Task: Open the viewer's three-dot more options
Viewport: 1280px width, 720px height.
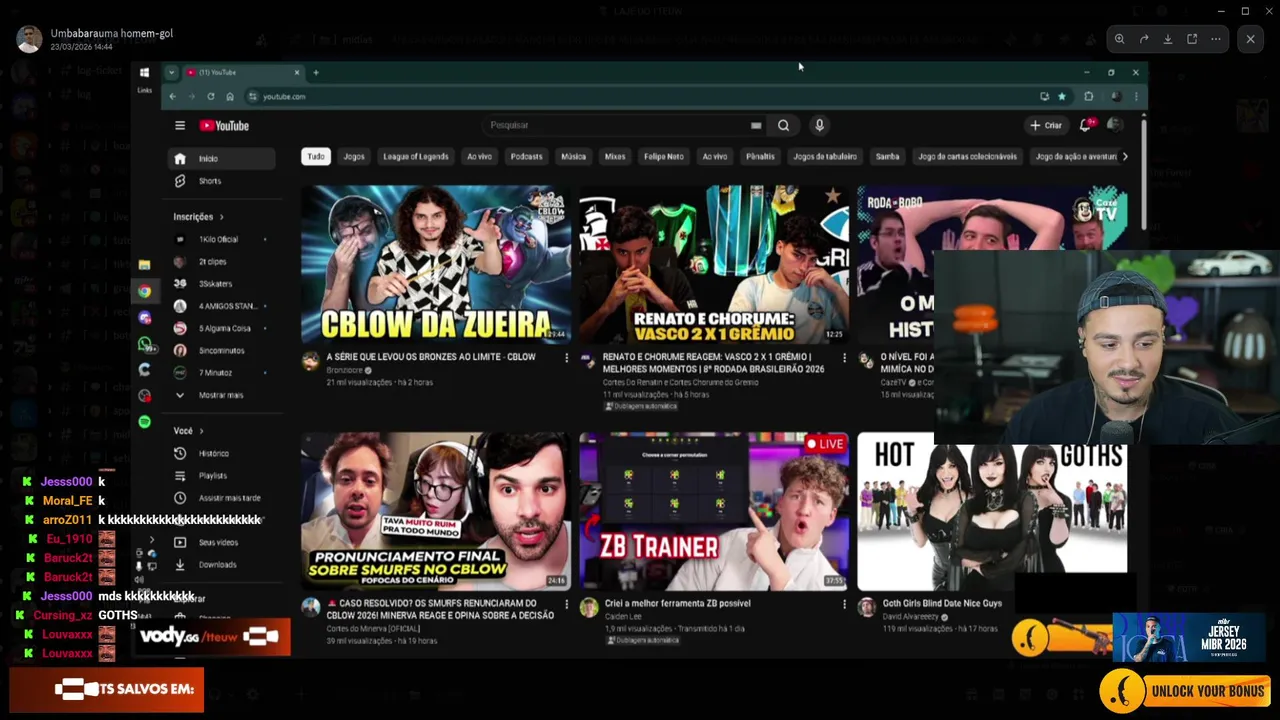Action: [1216, 39]
